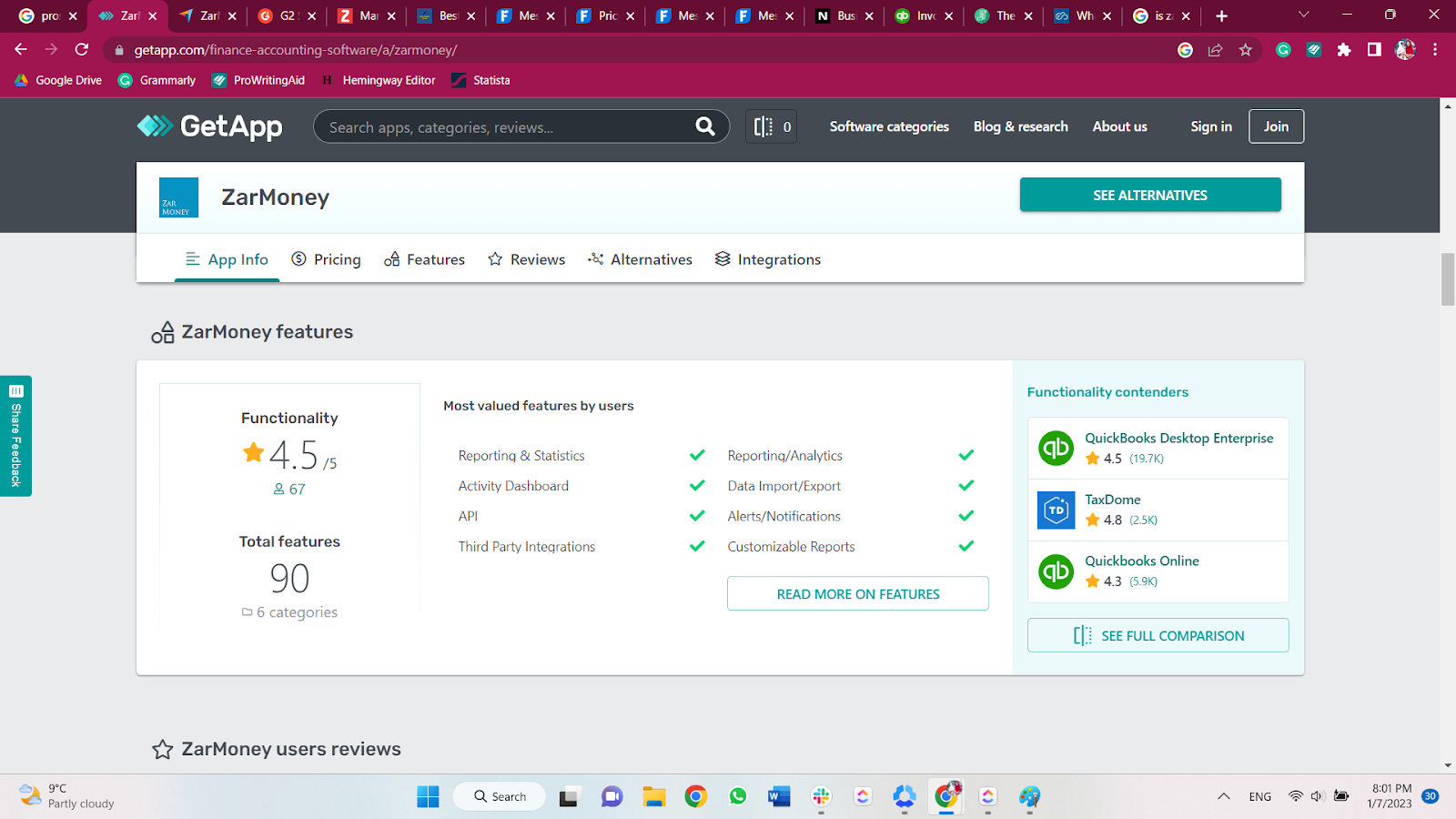
Task: Open the Windows Start menu
Action: 428,796
